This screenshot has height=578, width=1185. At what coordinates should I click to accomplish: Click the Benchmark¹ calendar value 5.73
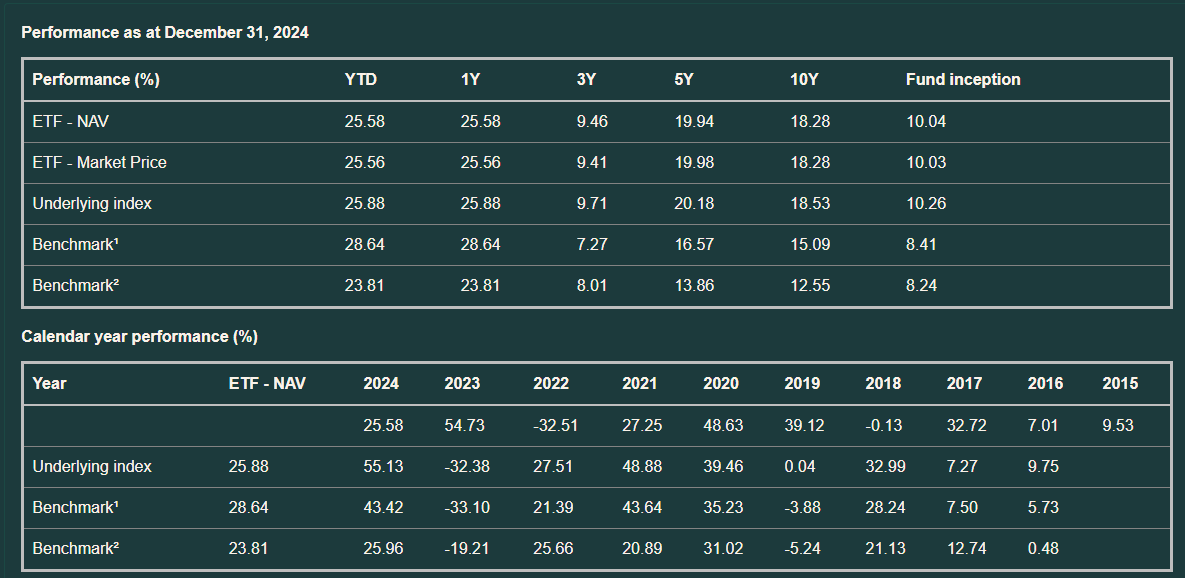[x=1043, y=507]
